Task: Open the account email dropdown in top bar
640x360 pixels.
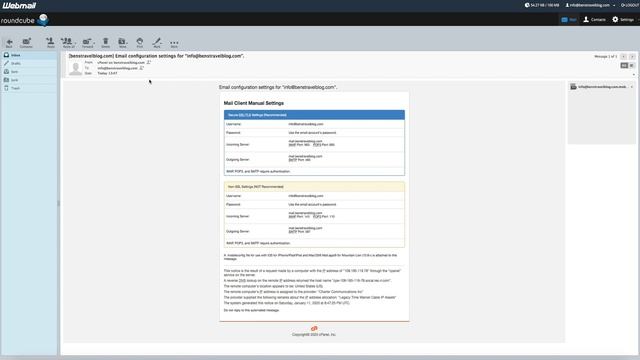Action: pos(591,5)
